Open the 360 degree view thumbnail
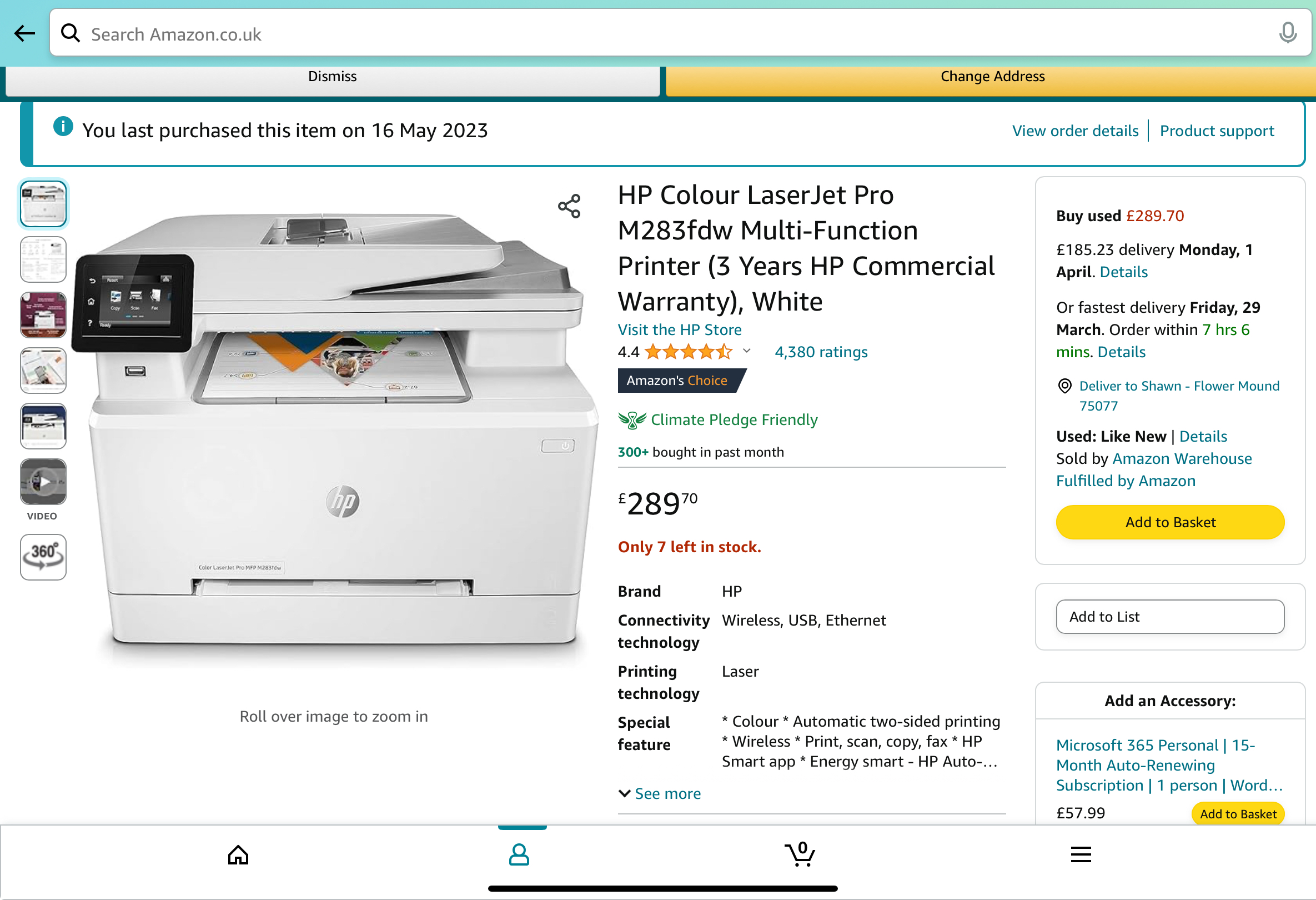1316x900 pixels. (x=43, y=557)
